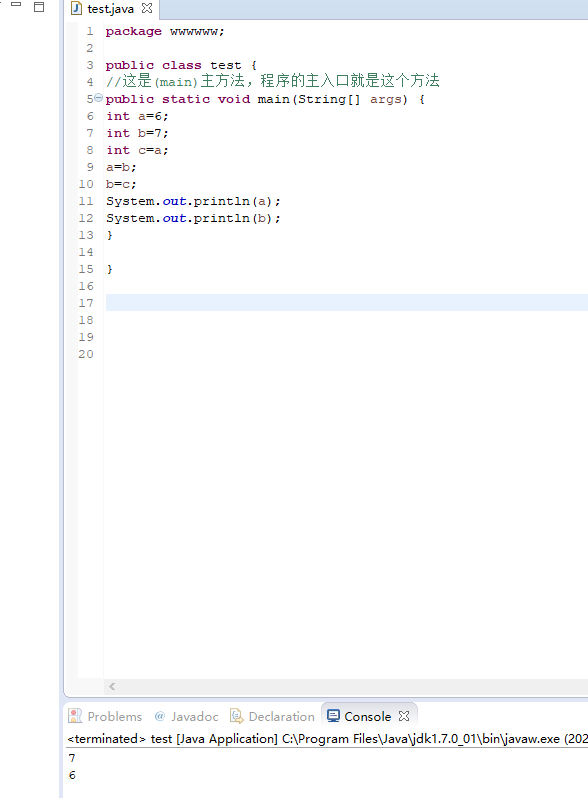This screenshot has width=588, height=798.
Task: Click the highlighted empty line 17
Action: click(347, 303)
